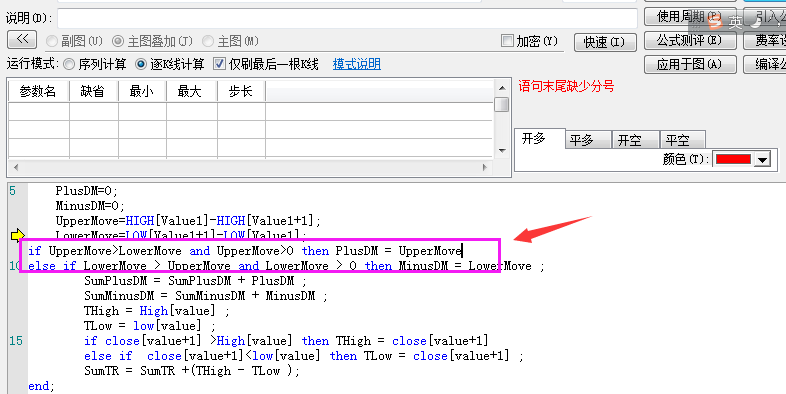Click the yellow arrow error marker
The height and width of the screenshot is (394, 786).
(x=18, y=235)
